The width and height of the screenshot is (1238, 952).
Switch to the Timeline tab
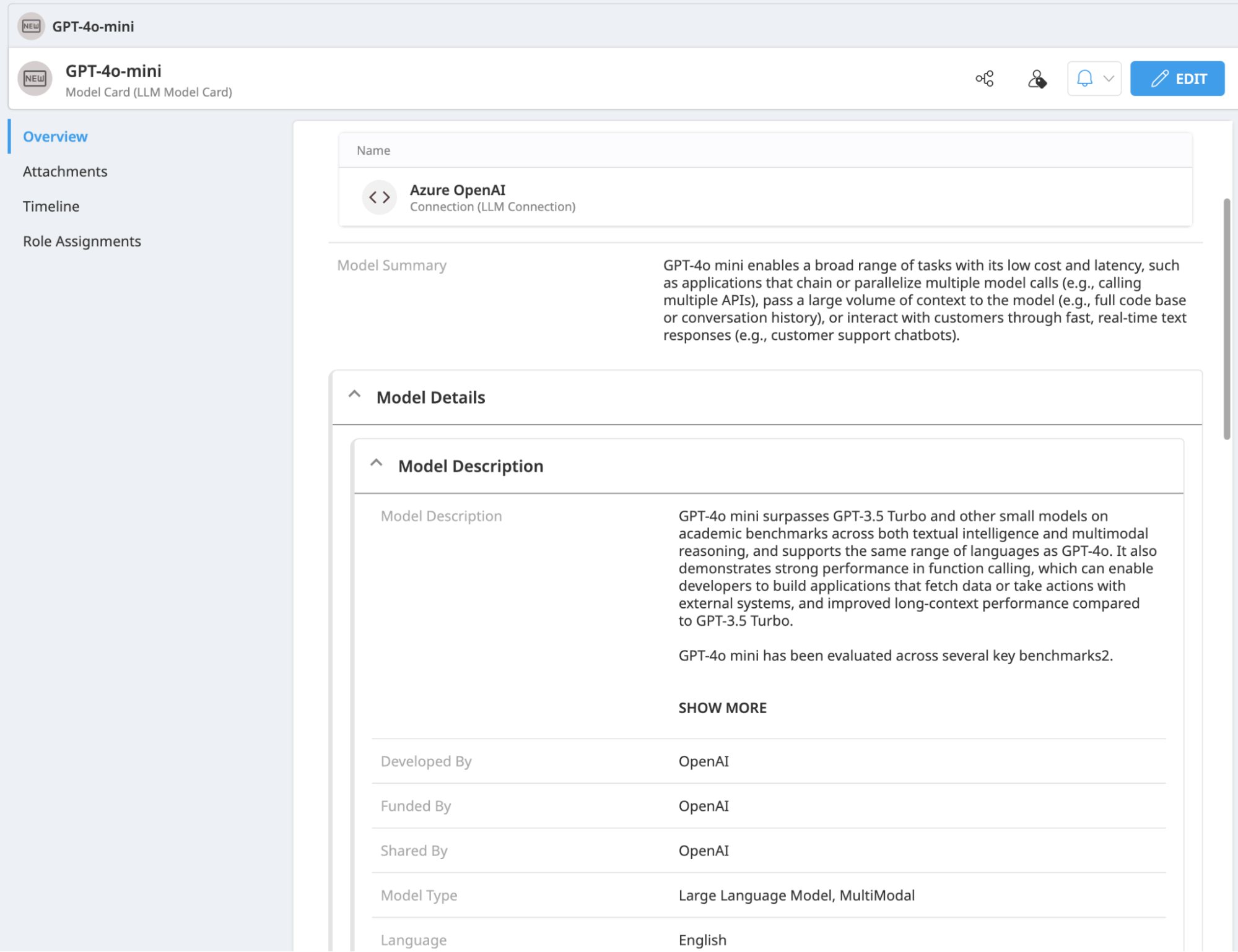(x=51, y=206)
